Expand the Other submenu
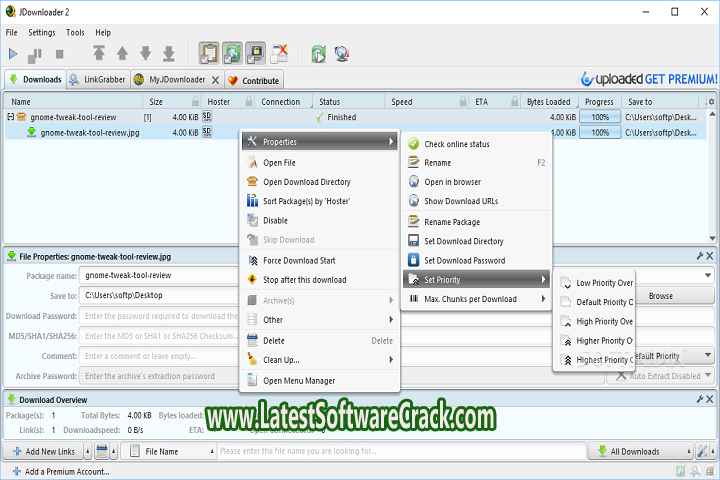The image size is (720, 480). tap(319, 320)
